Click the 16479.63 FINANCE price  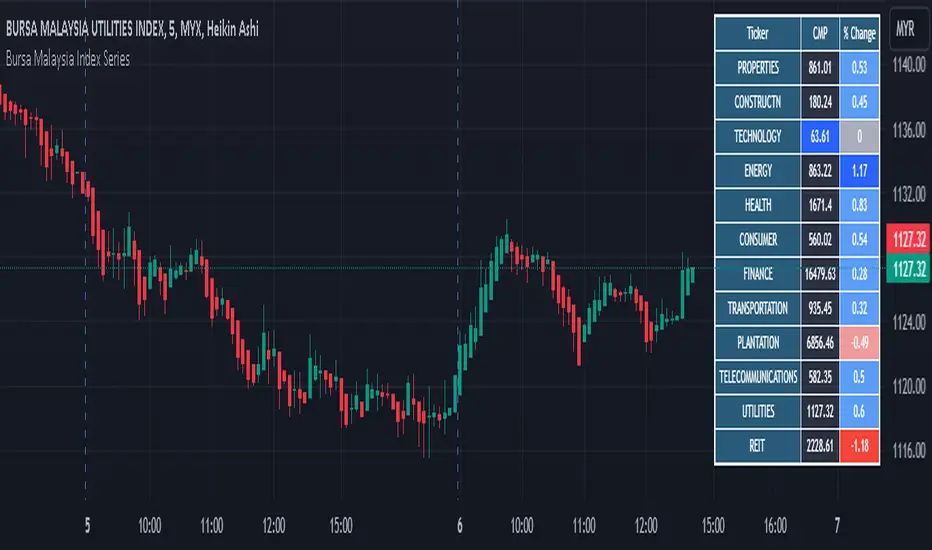coord(820,274)
